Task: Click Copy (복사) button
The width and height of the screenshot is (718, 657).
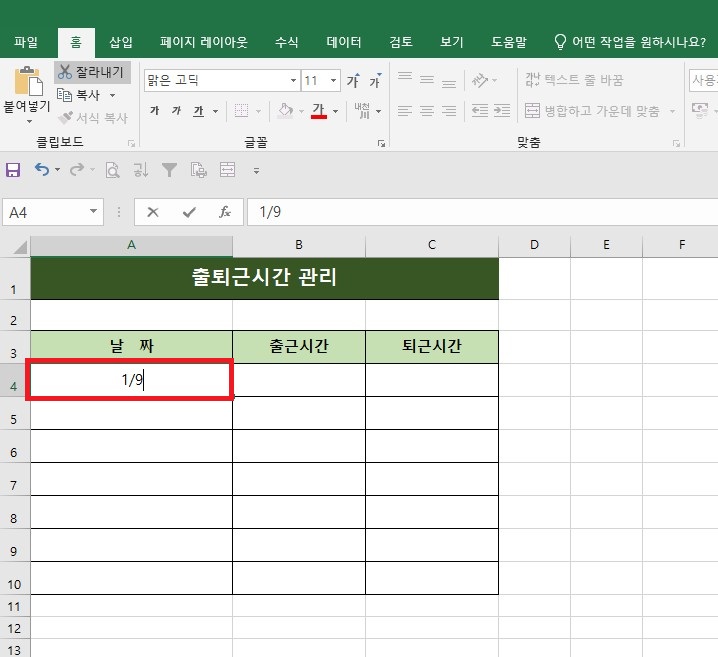Action: [79, 95]
